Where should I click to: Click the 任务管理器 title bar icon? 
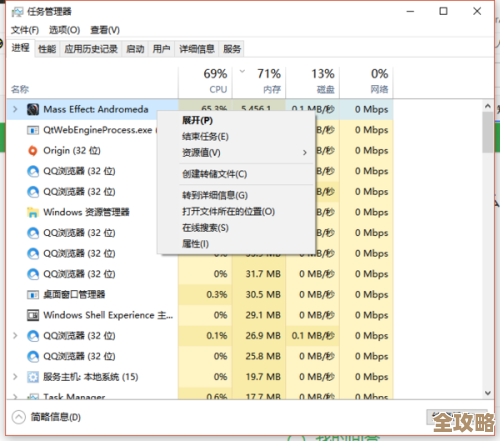click(17, 12)
